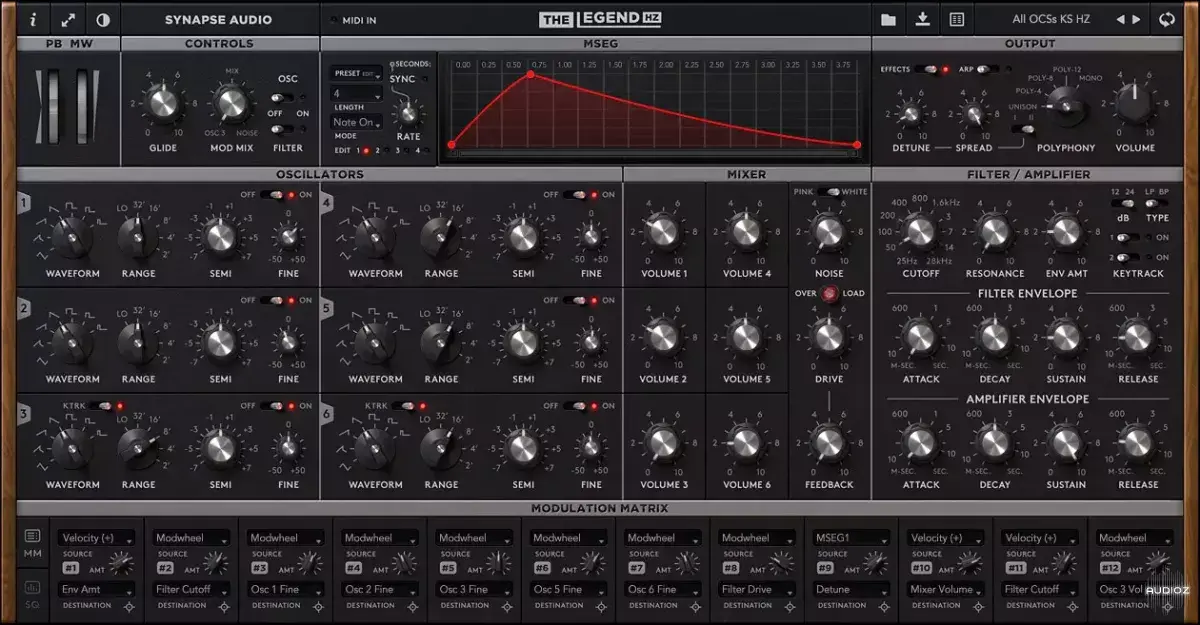Toggle the Effects switch in Output
This screenshot has width=1200, height=625.
tap(927, 69)
